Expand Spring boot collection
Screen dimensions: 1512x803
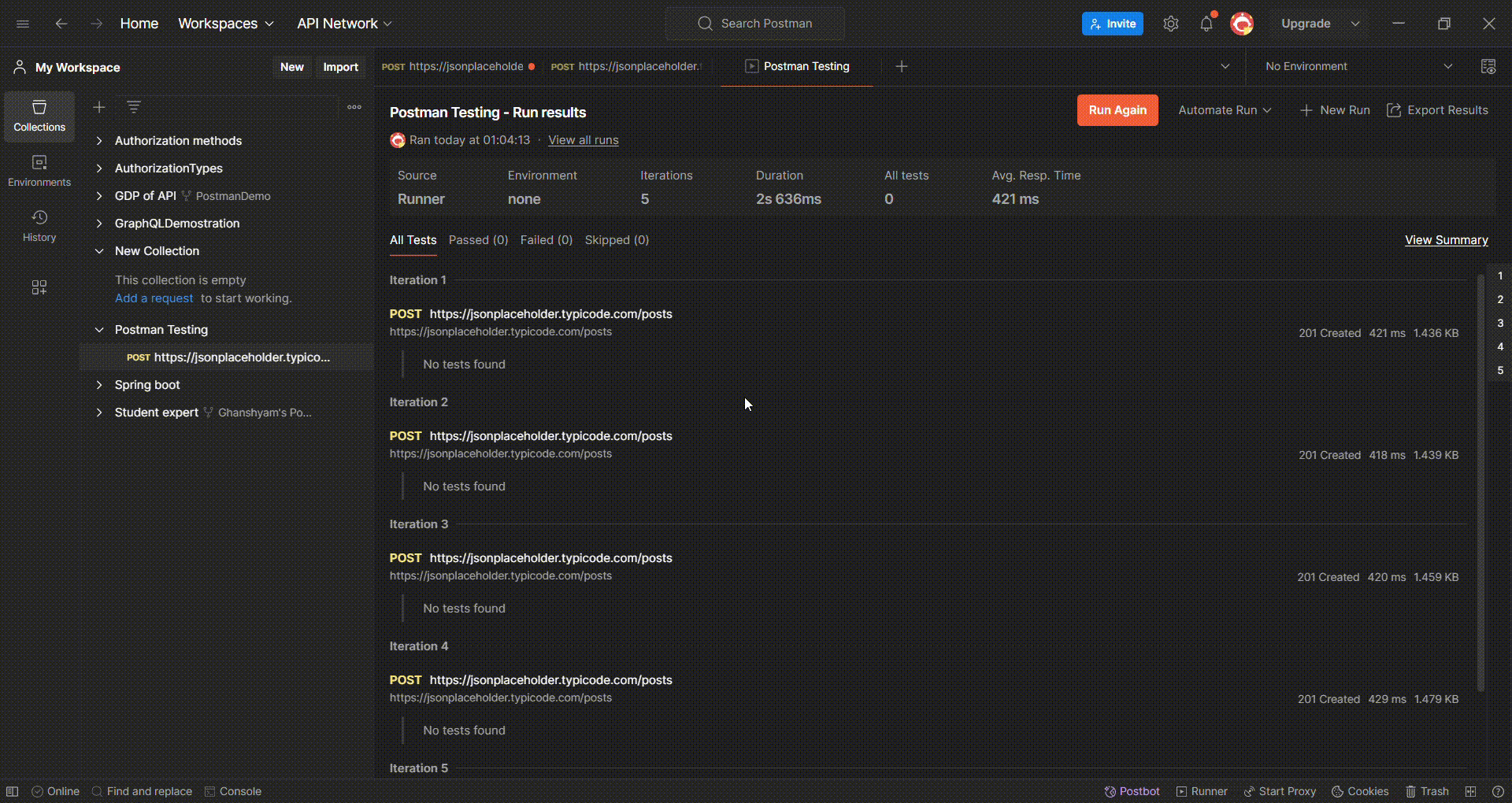tap(99, 385)
